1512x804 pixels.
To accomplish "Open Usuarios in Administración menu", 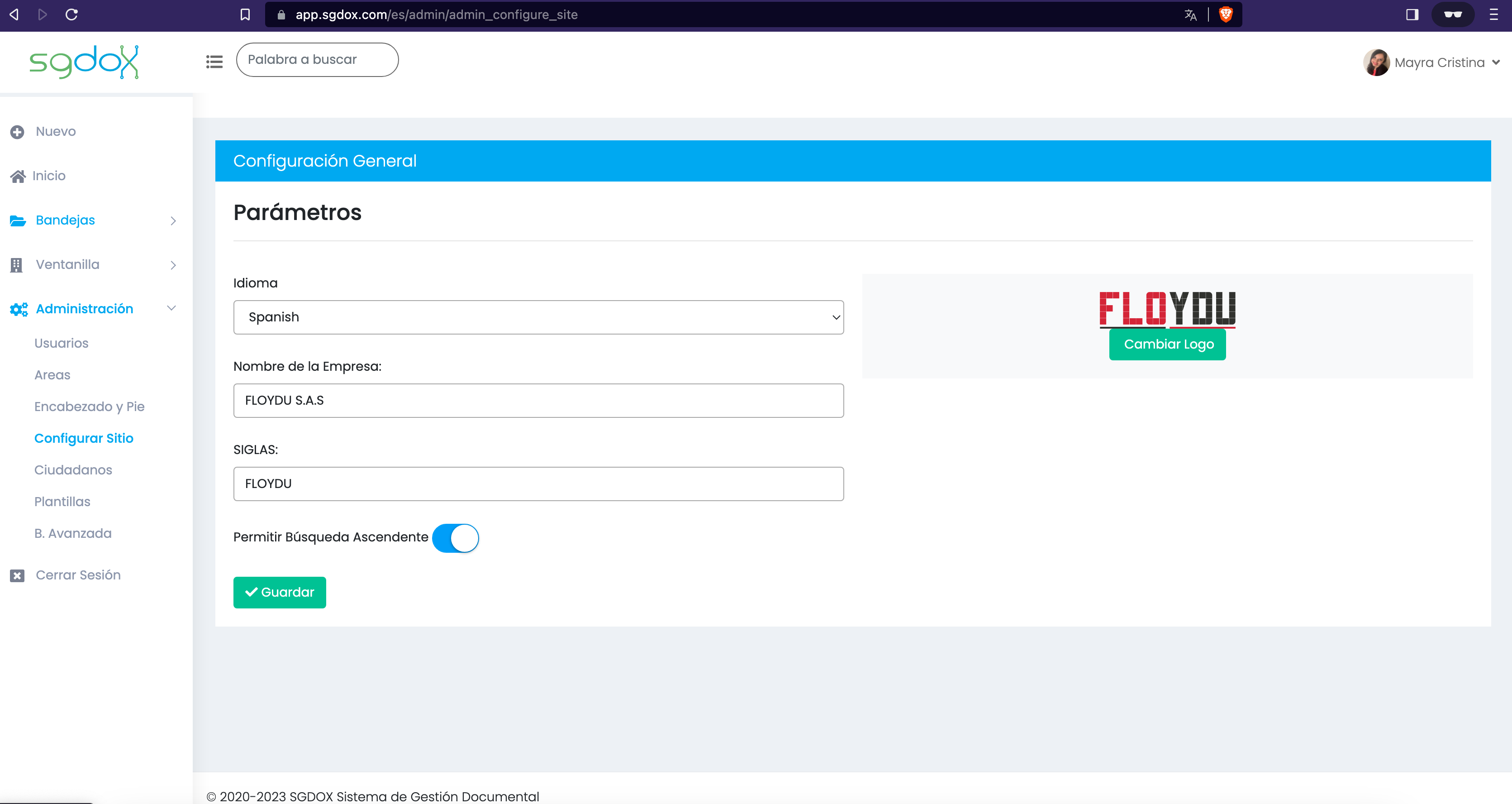I will (62, 343).
